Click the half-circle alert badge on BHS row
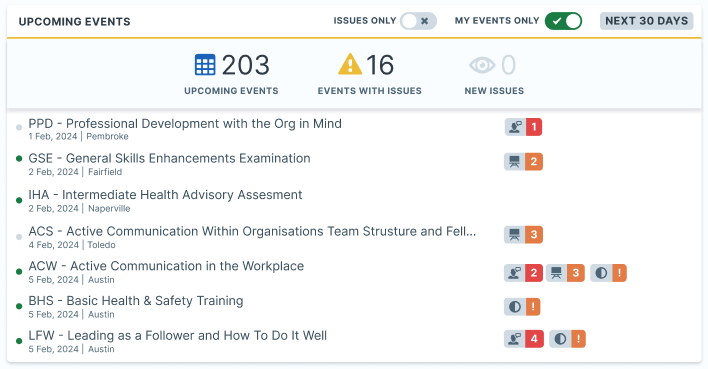The width and height of the screenshot is (708, 369). coord(522,307)
